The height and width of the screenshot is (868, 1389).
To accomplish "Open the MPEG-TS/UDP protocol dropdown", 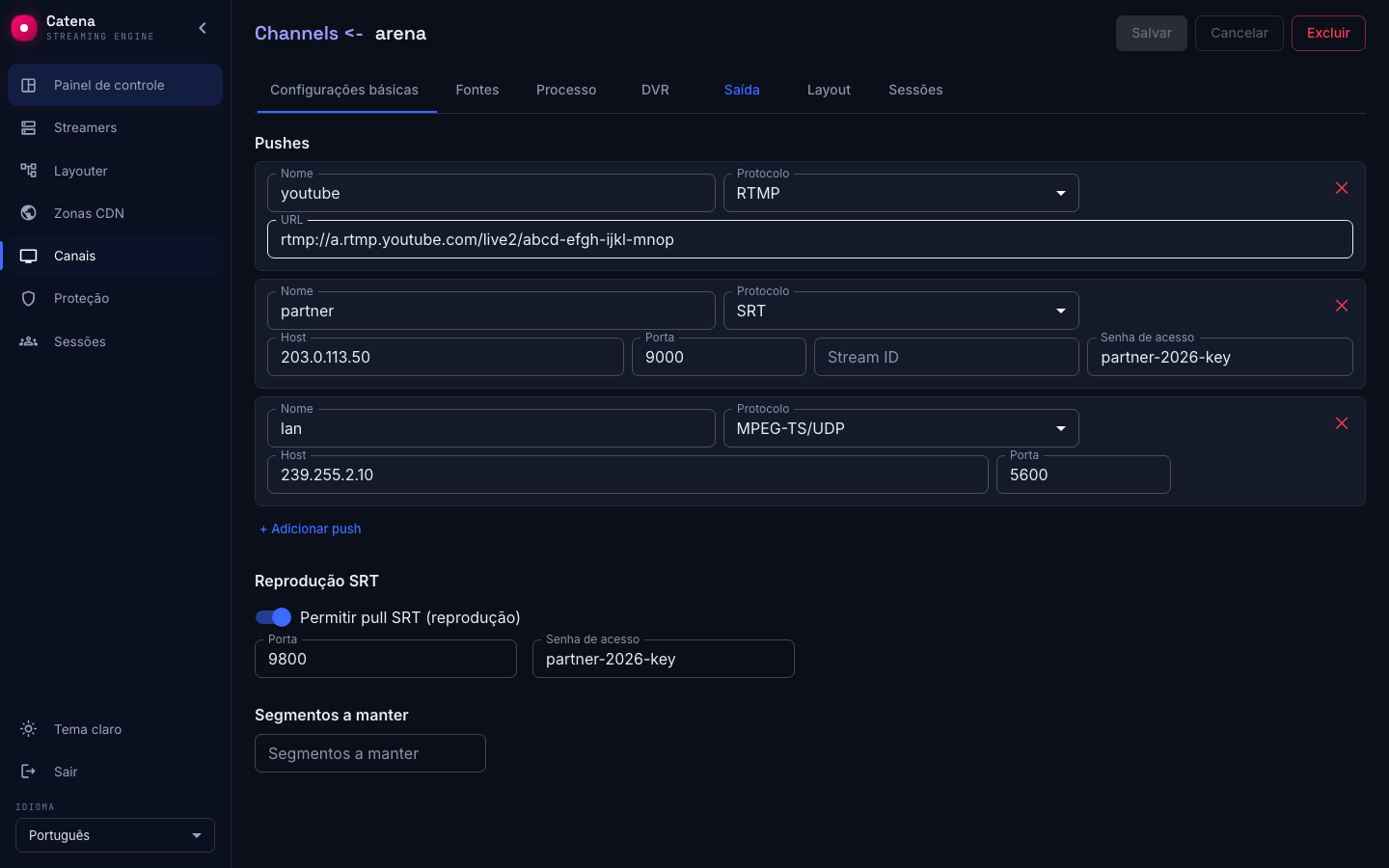I will 901,428.
